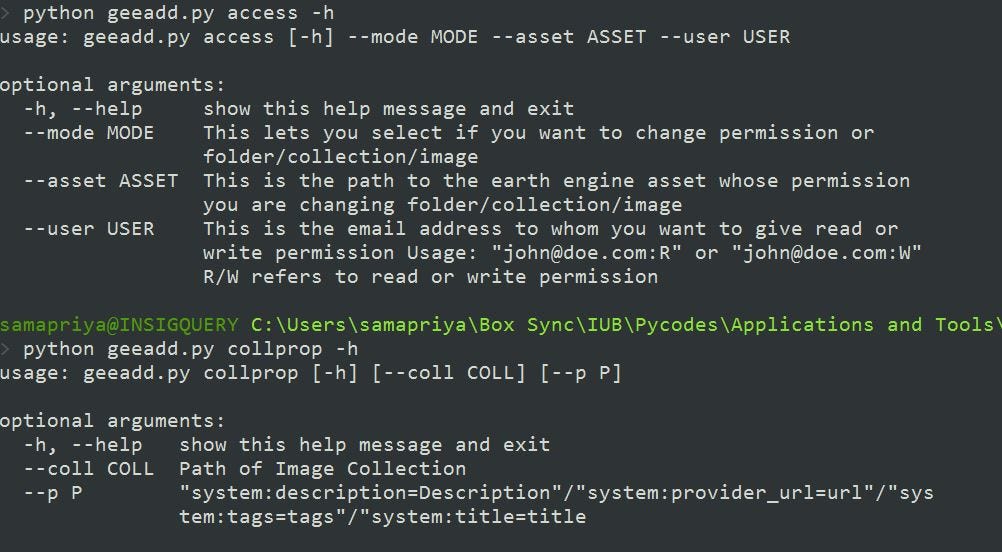The image size is (1002, 552).
Task: Click 'Path of Image Collection' description
Action: pos(323,469)
